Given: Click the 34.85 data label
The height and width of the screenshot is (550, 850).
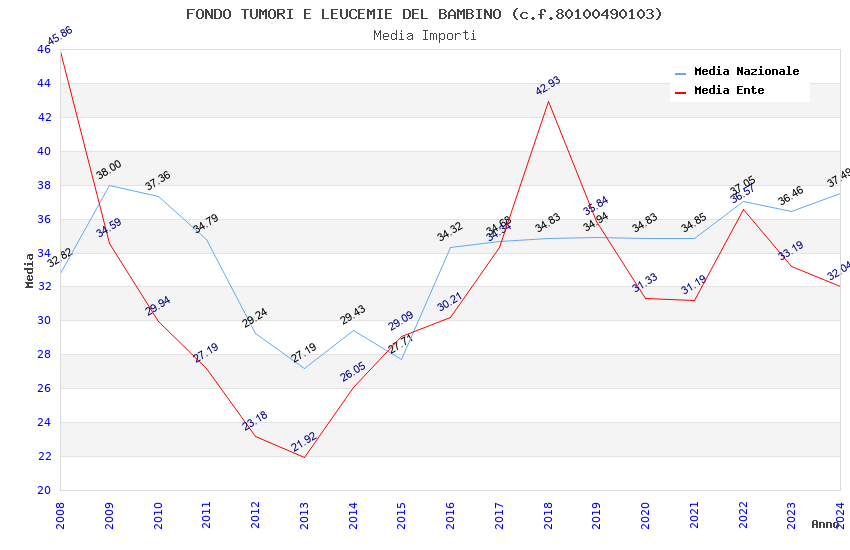Looking at the screenshot, I should coord(694,222).
